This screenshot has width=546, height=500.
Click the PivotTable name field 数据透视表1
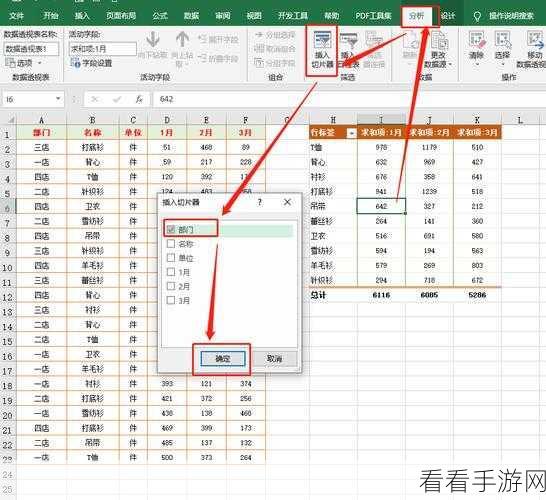click(31, 49)
